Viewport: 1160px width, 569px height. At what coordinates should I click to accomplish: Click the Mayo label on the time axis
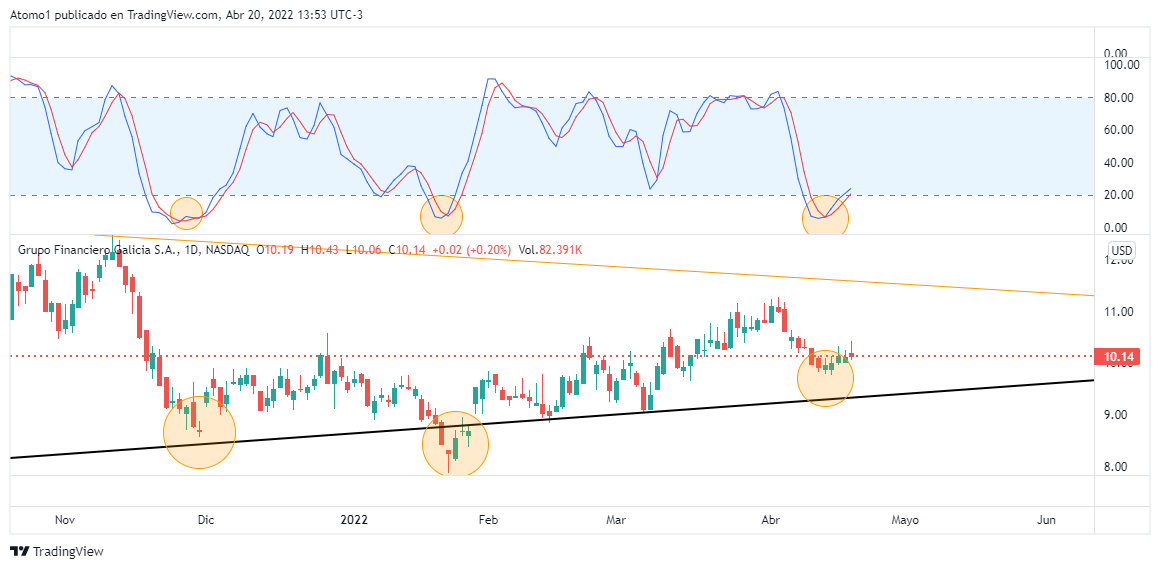905,520
